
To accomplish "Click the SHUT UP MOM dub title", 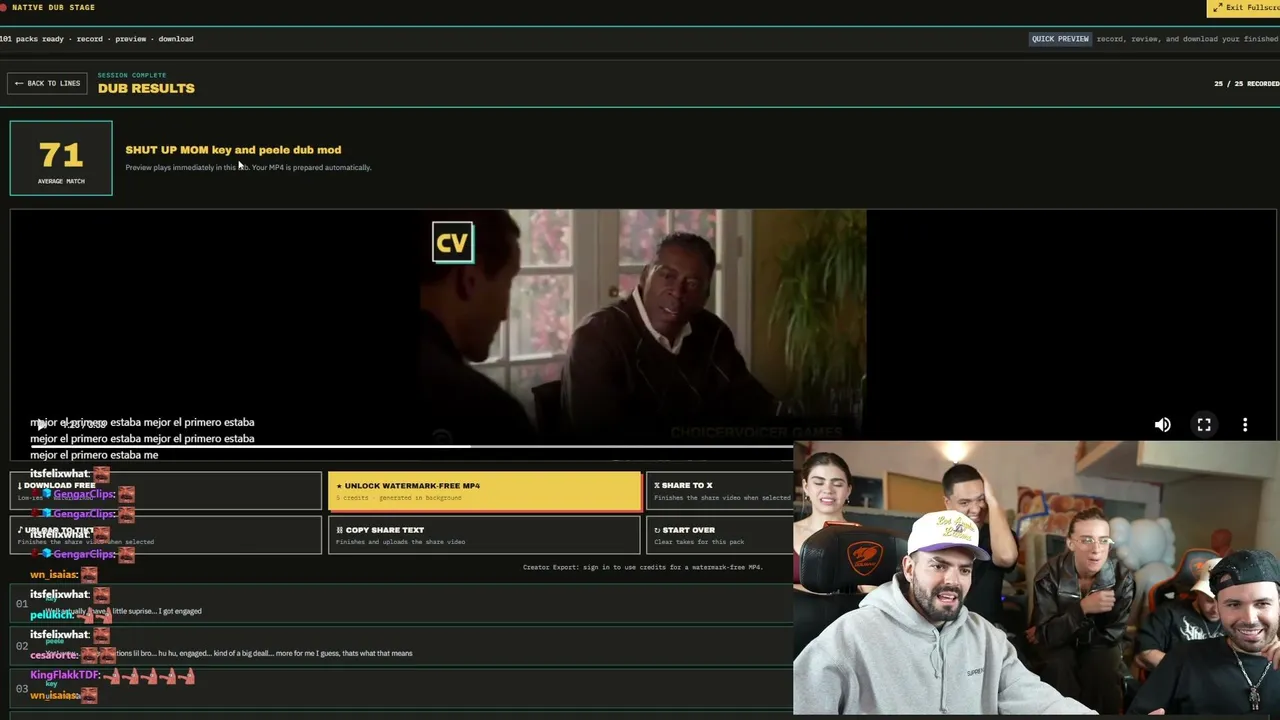I will (x=233, y=150).
